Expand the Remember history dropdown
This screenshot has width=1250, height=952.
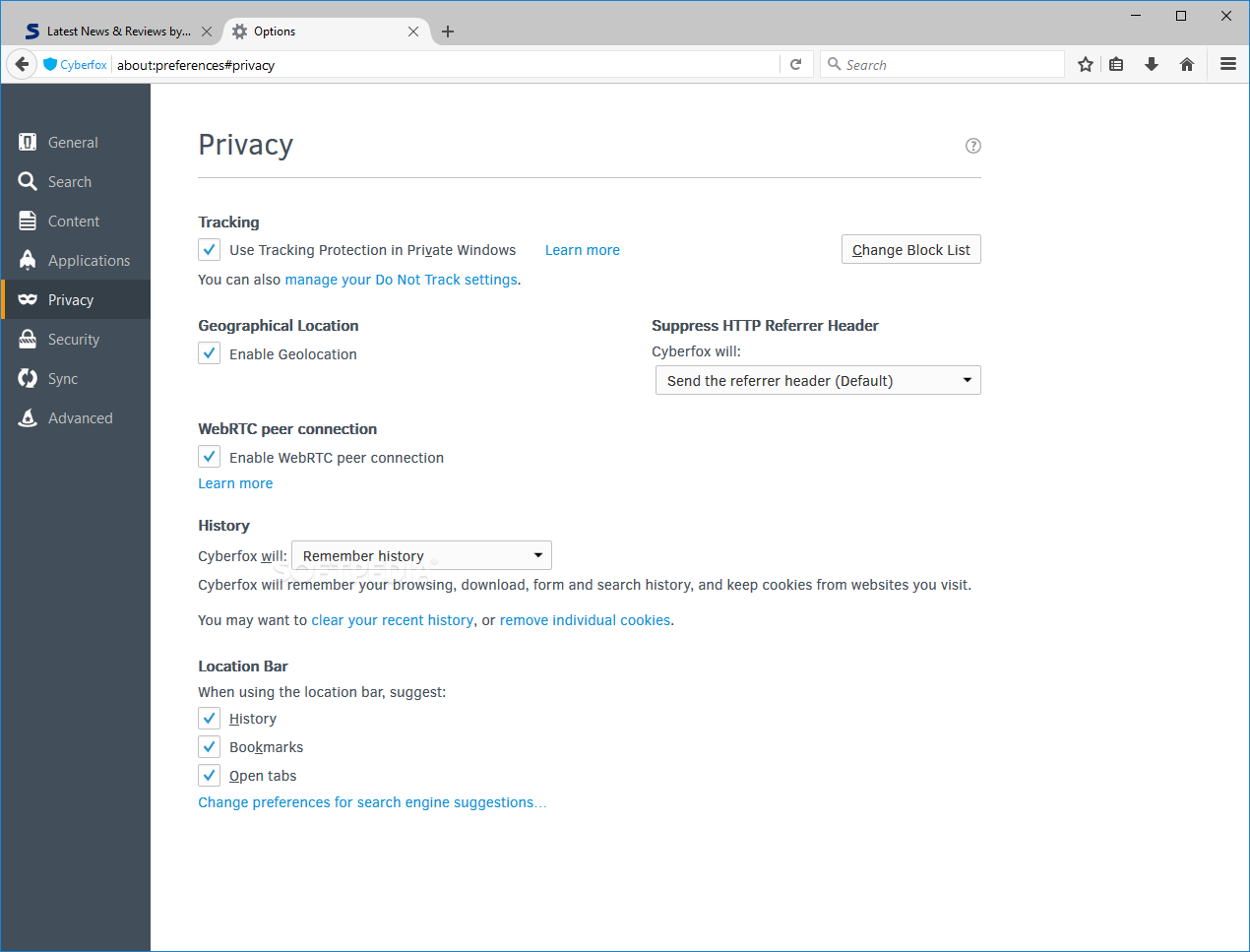pos(421,555)
